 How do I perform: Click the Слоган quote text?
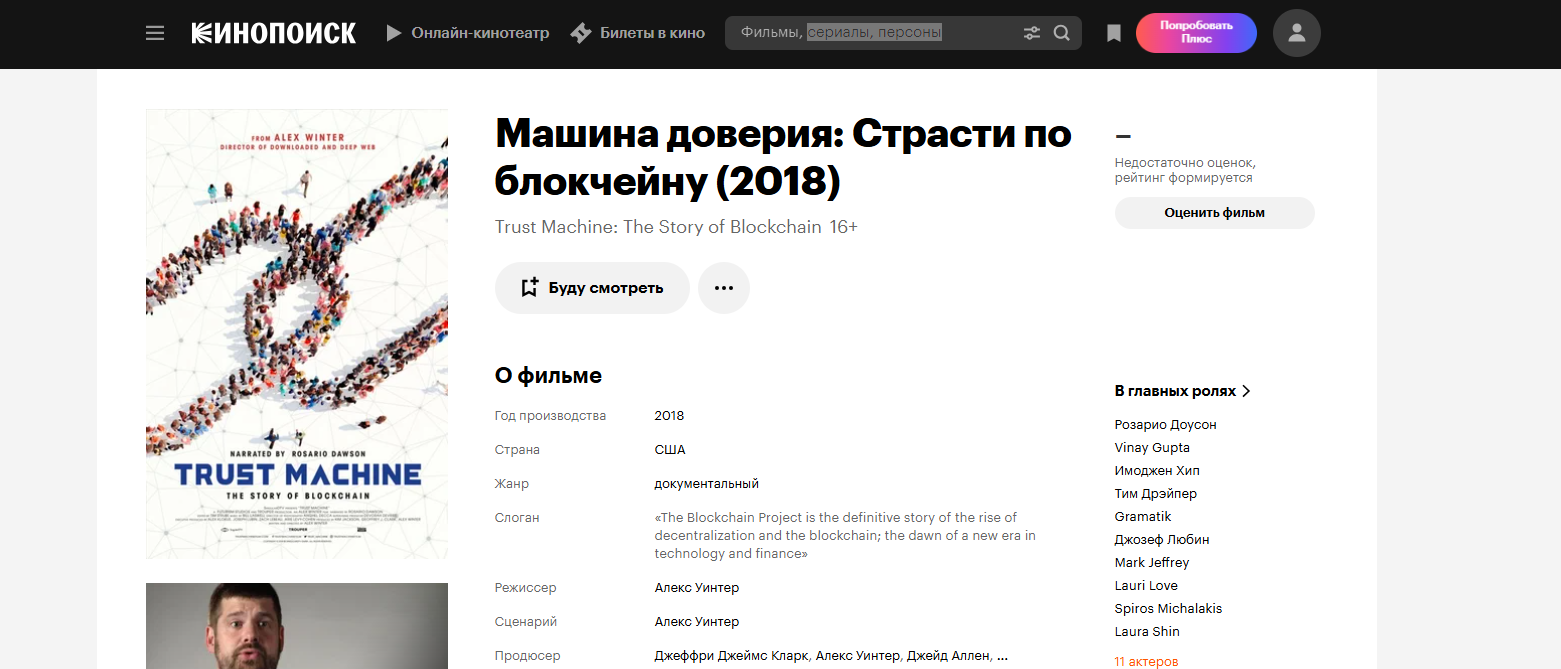click(845, 536)
